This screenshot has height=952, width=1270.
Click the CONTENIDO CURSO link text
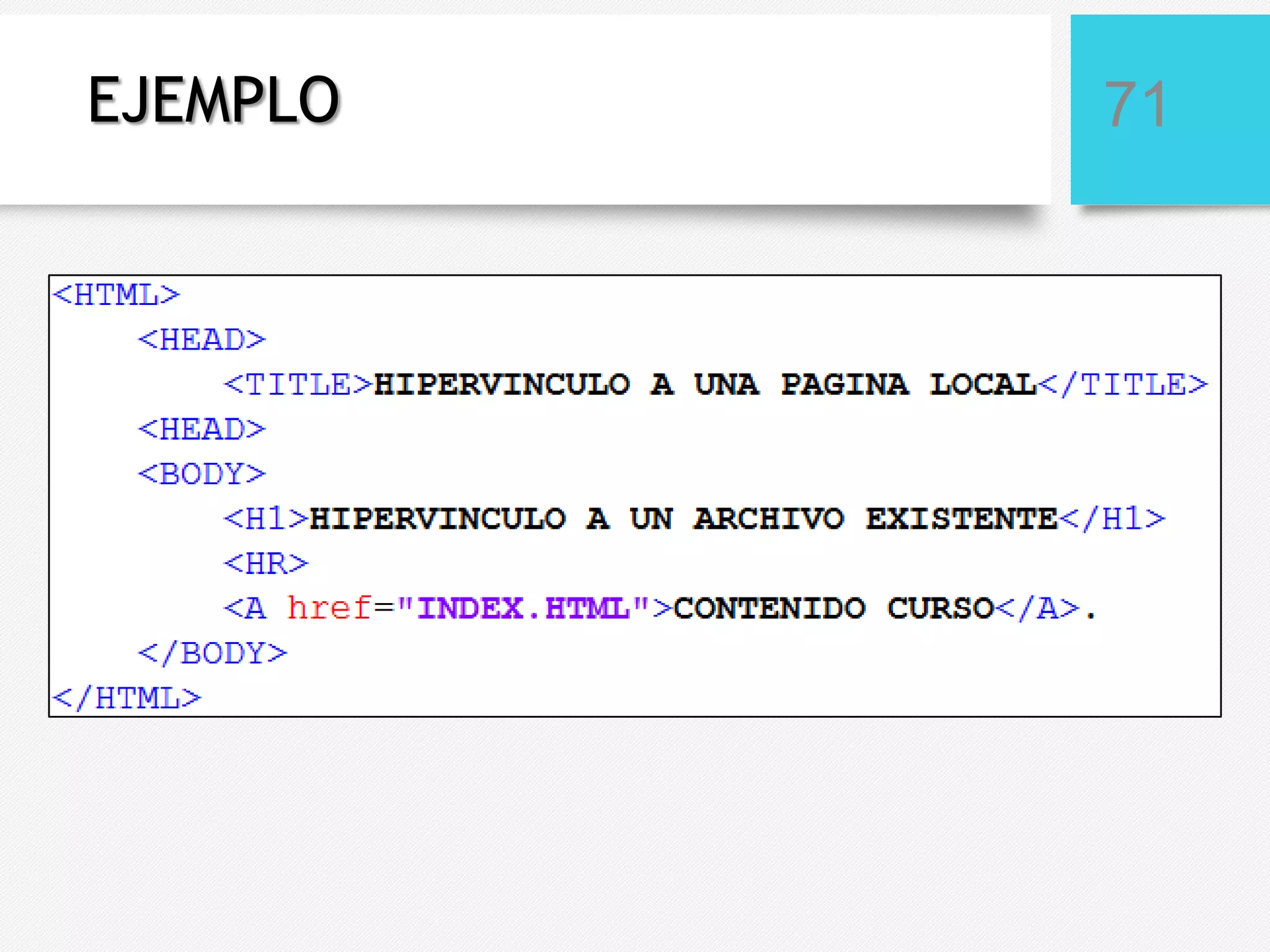834,609
